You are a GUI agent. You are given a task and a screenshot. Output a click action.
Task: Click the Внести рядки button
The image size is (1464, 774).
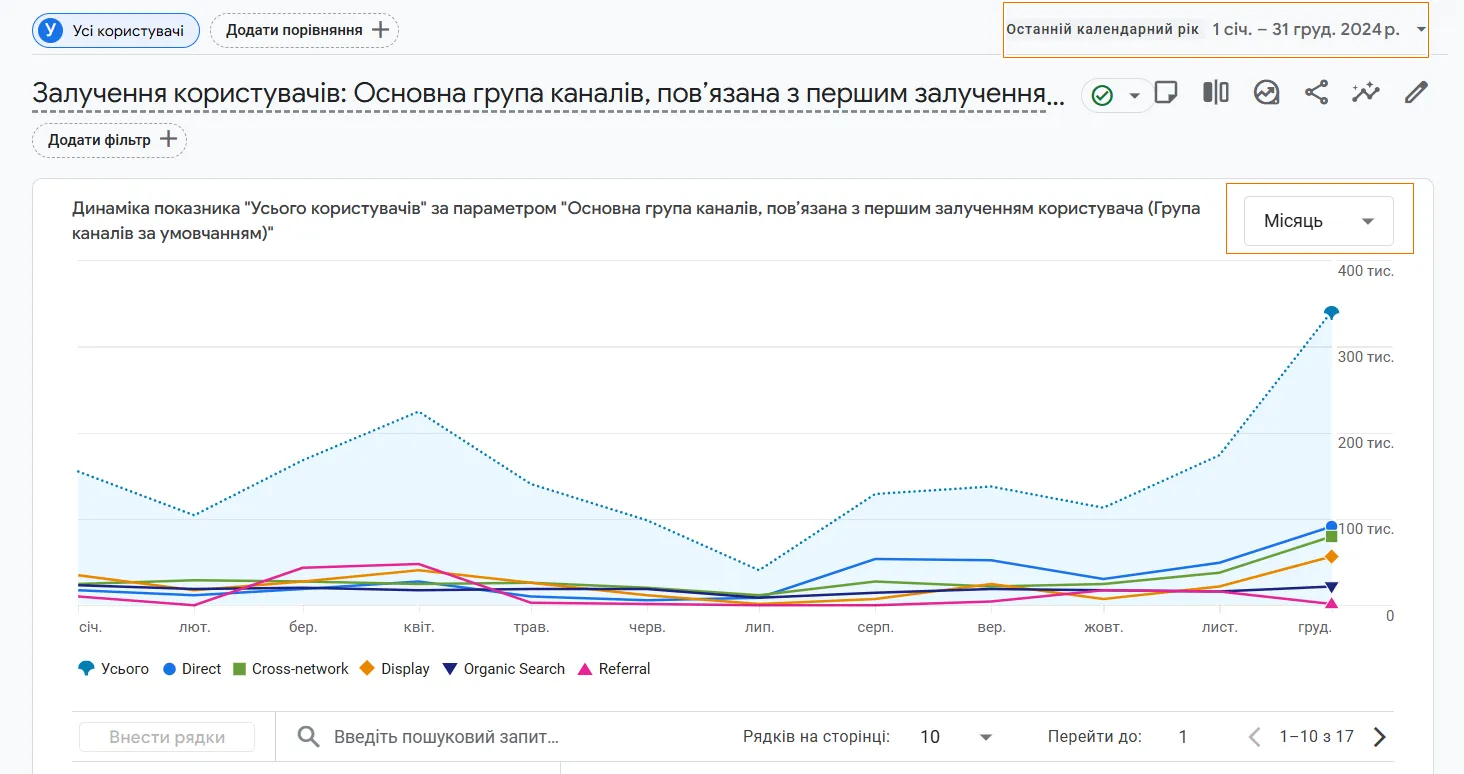tap(166, 736)
